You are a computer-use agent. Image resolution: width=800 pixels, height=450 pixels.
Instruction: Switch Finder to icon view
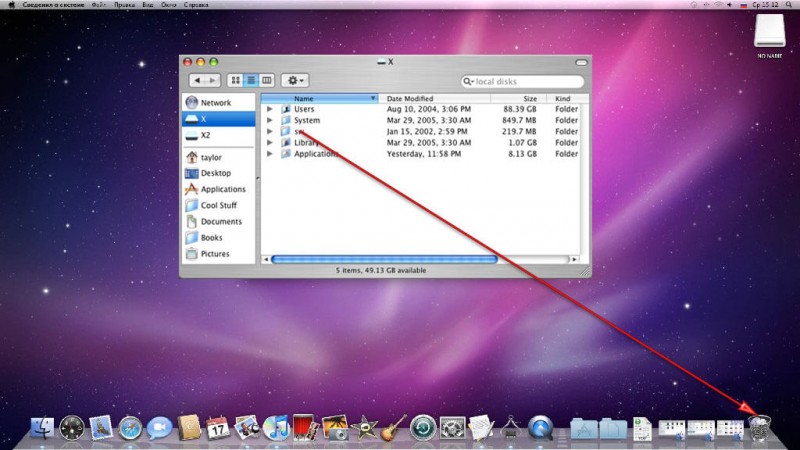(x=235, y=80)
